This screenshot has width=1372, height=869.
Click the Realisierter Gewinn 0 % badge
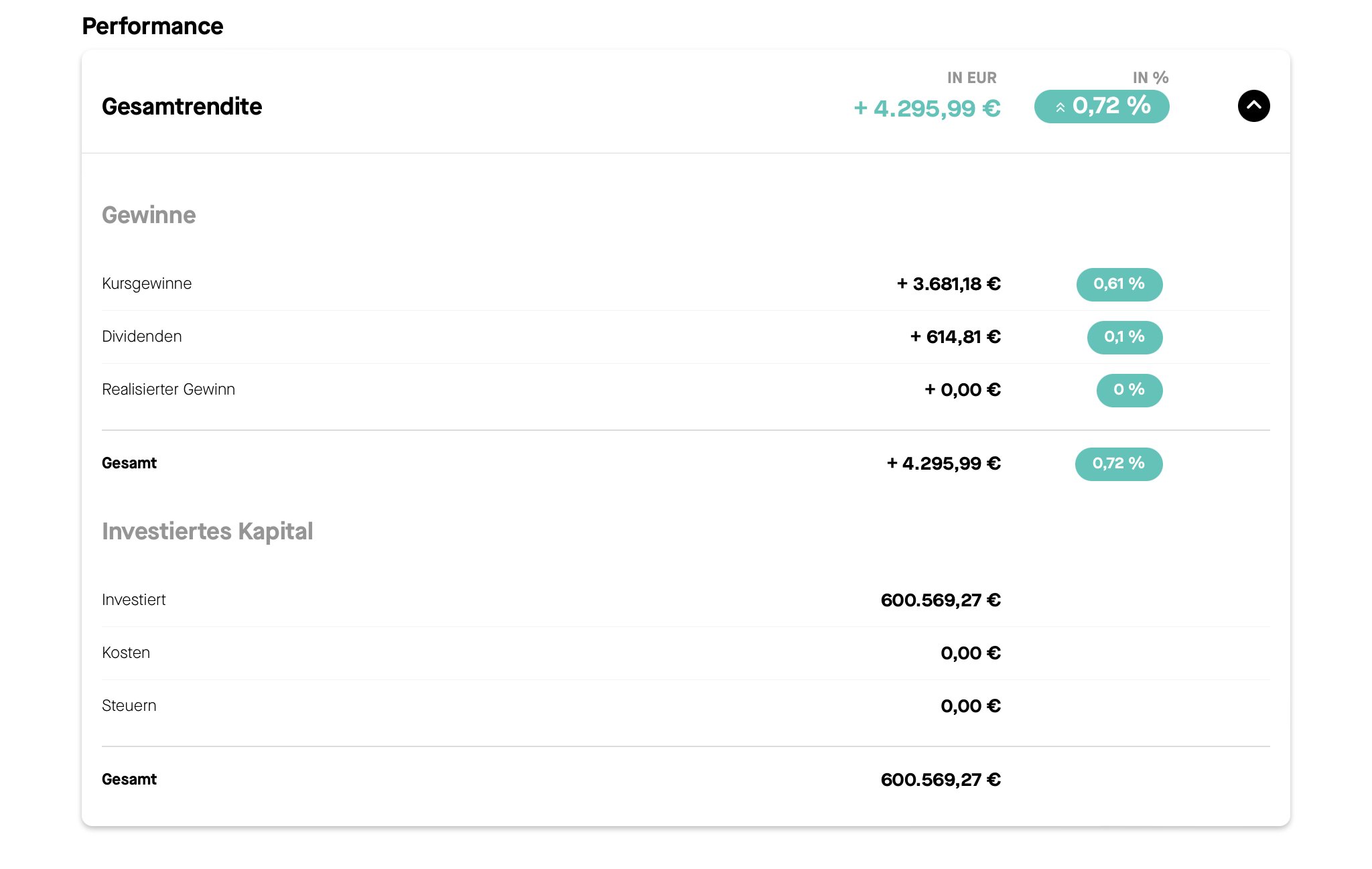click(1129, 390)
